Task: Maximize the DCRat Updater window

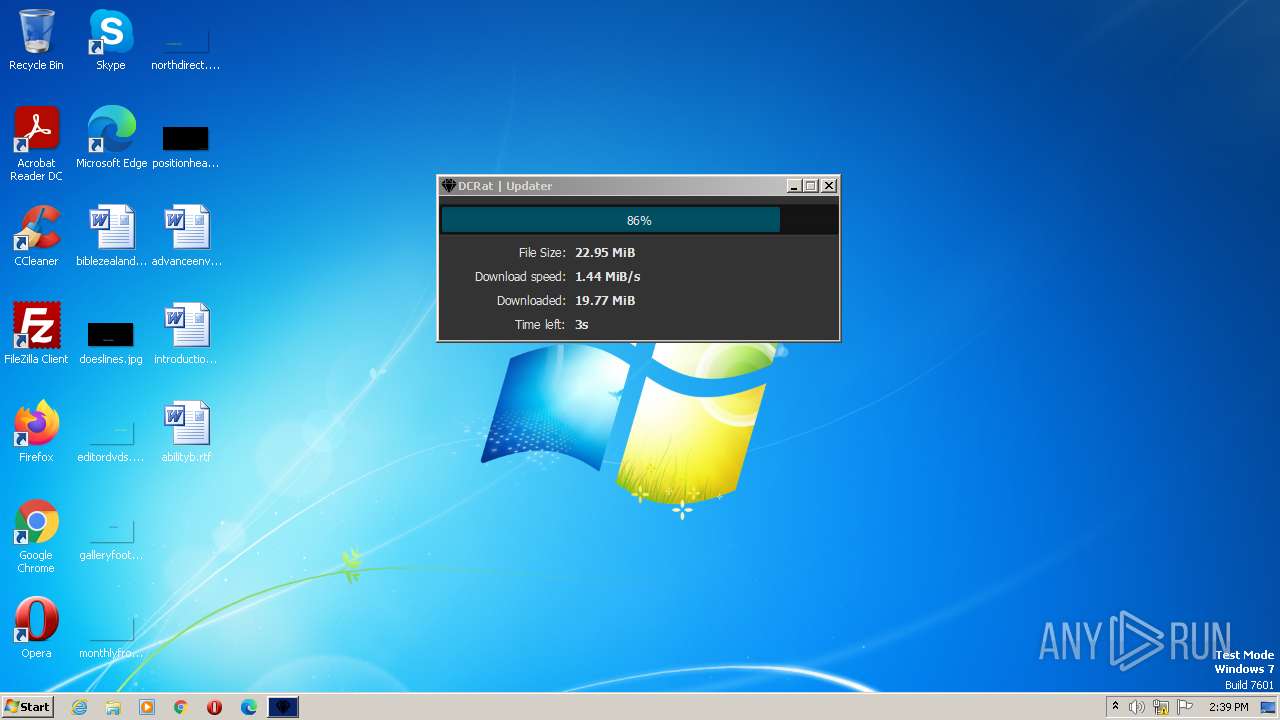Action: coord(811,186)
